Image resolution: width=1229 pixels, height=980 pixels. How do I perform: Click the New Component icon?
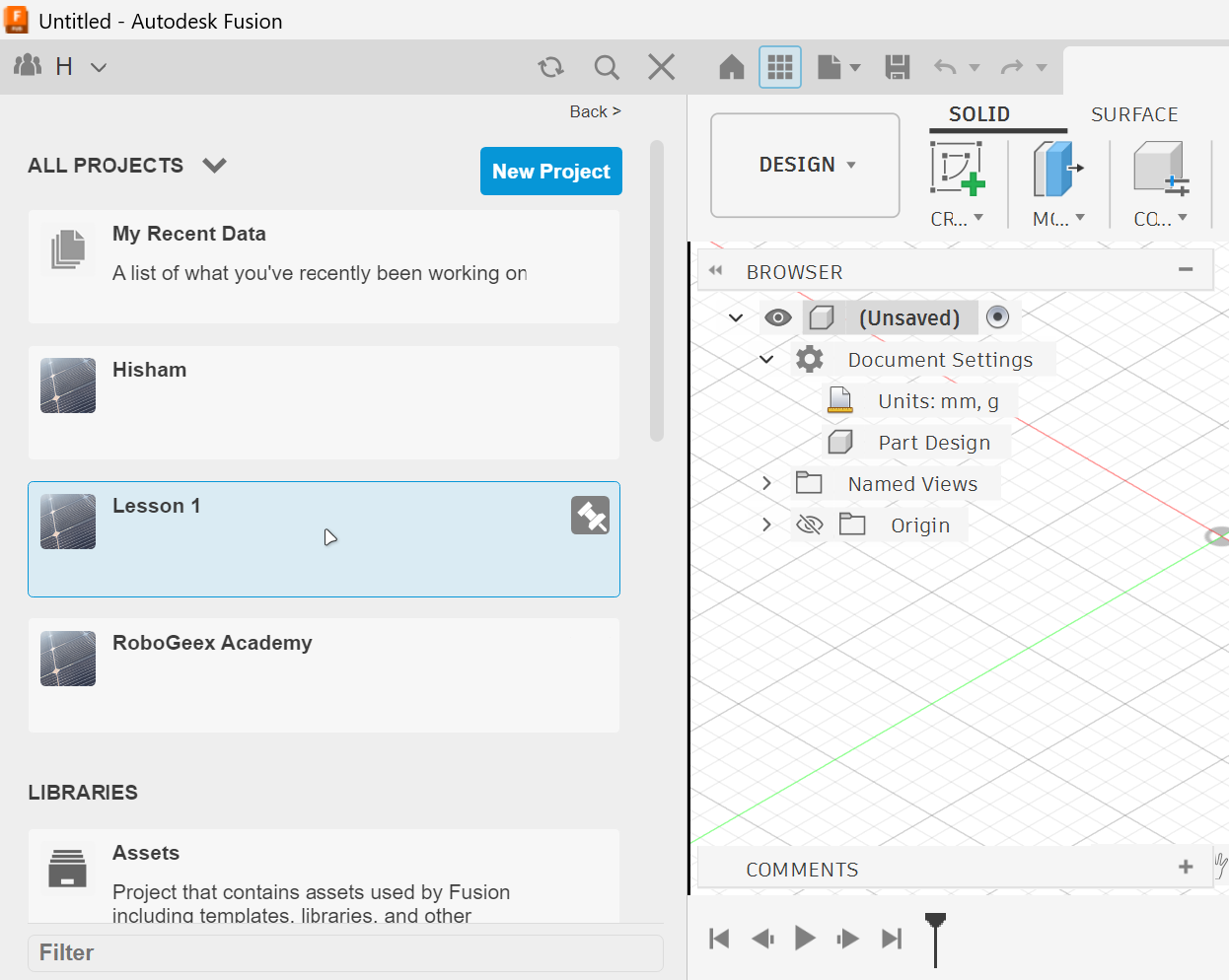pyautogui.click(x=1161, y=169)
